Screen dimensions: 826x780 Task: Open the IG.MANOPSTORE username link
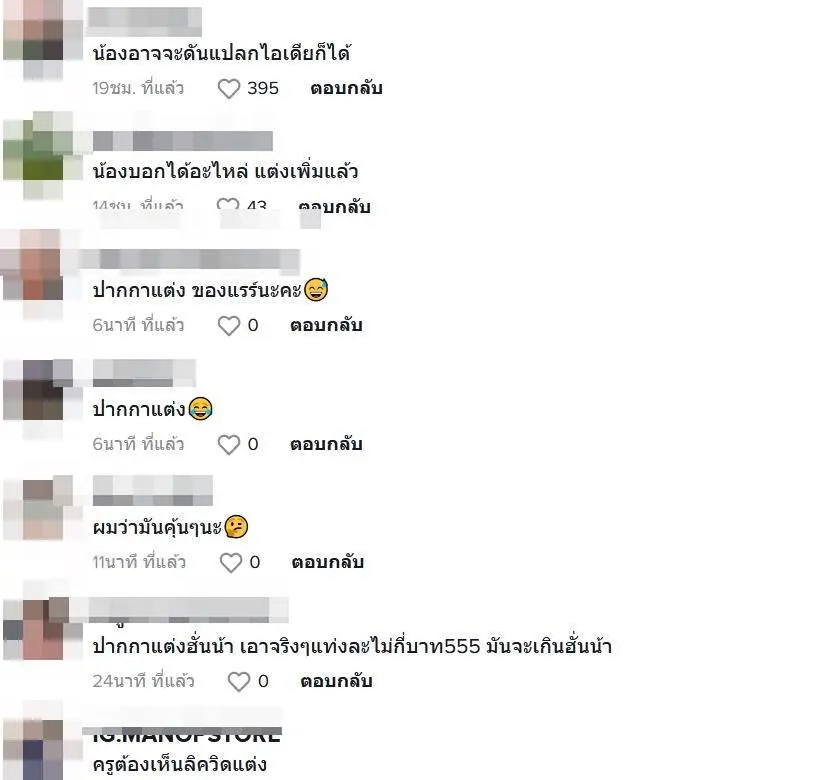point(186,735)
